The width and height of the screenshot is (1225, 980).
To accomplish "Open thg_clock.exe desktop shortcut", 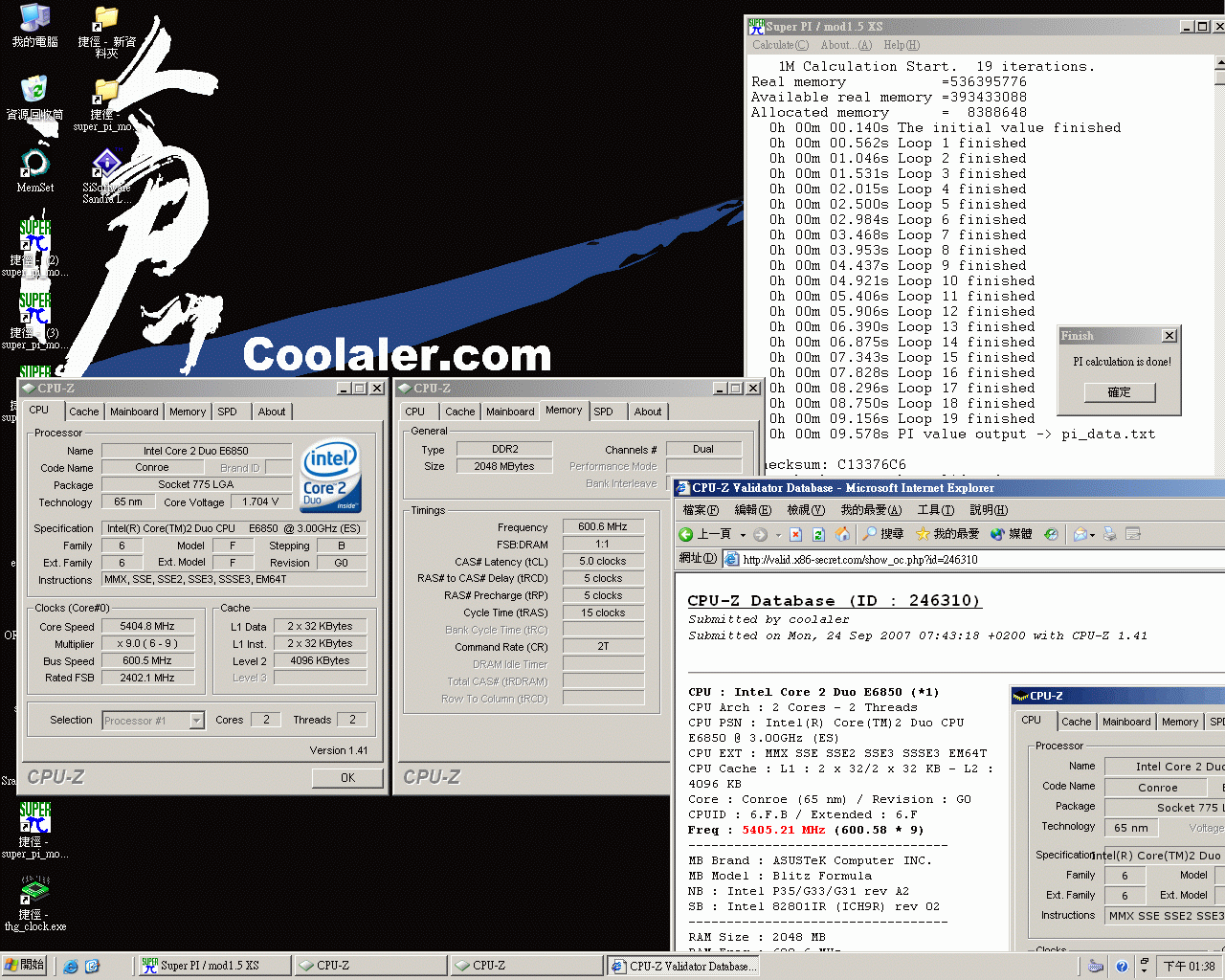I will click(34, 903).
